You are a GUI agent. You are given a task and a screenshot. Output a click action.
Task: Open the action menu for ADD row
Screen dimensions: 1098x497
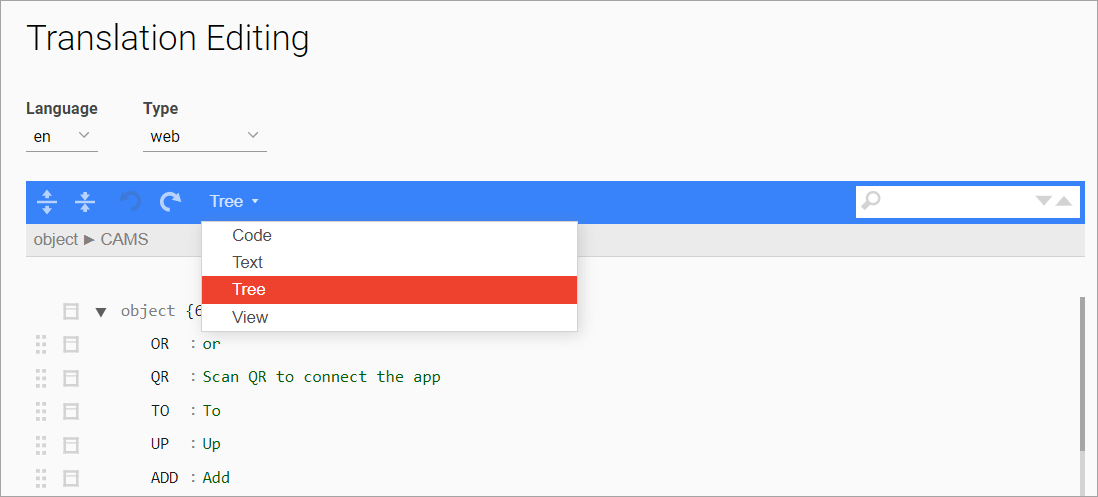(71, 478)
